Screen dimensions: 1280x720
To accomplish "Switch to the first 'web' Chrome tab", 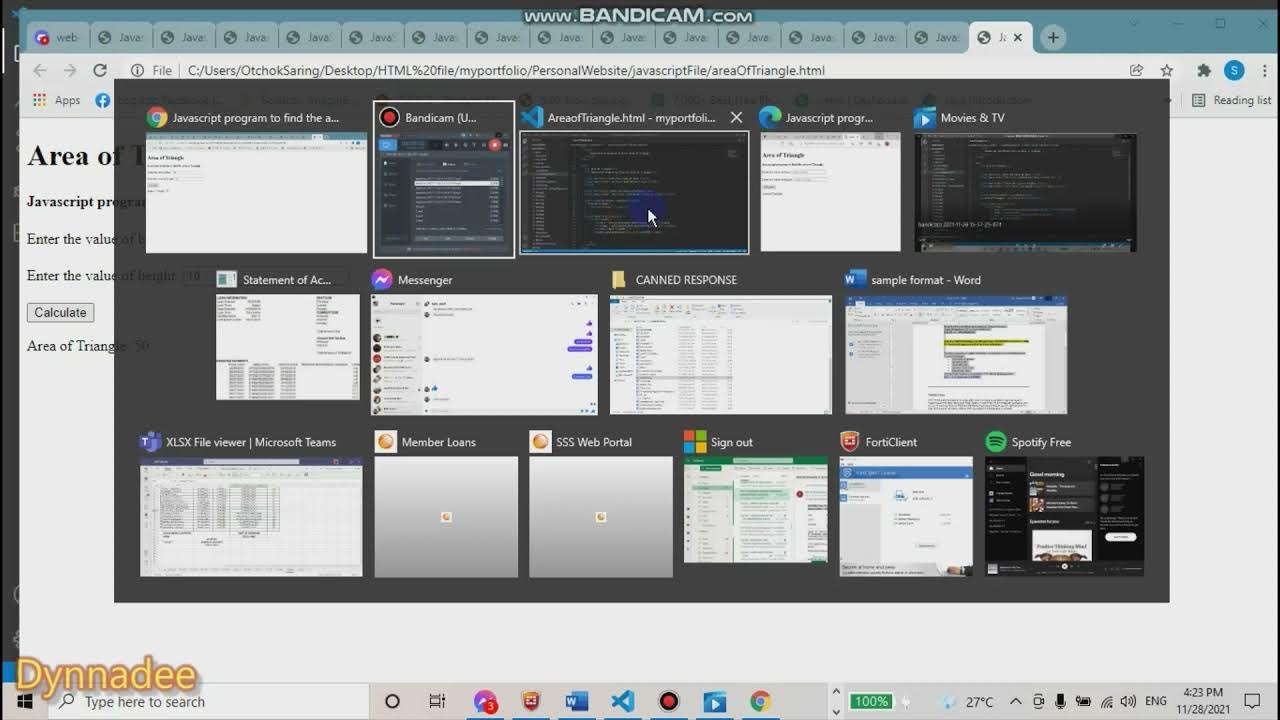I will 56,38.
